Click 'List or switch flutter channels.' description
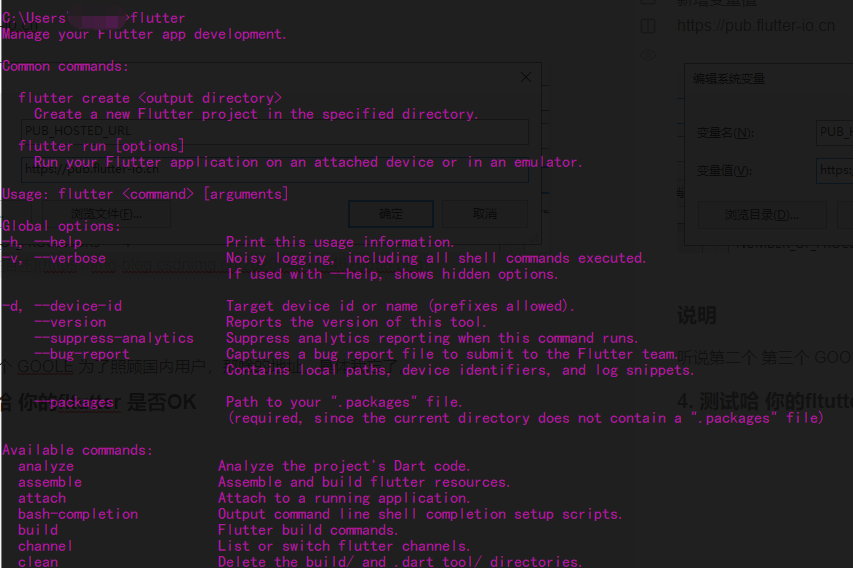The image size is (853, 568). tap(344, 546)
